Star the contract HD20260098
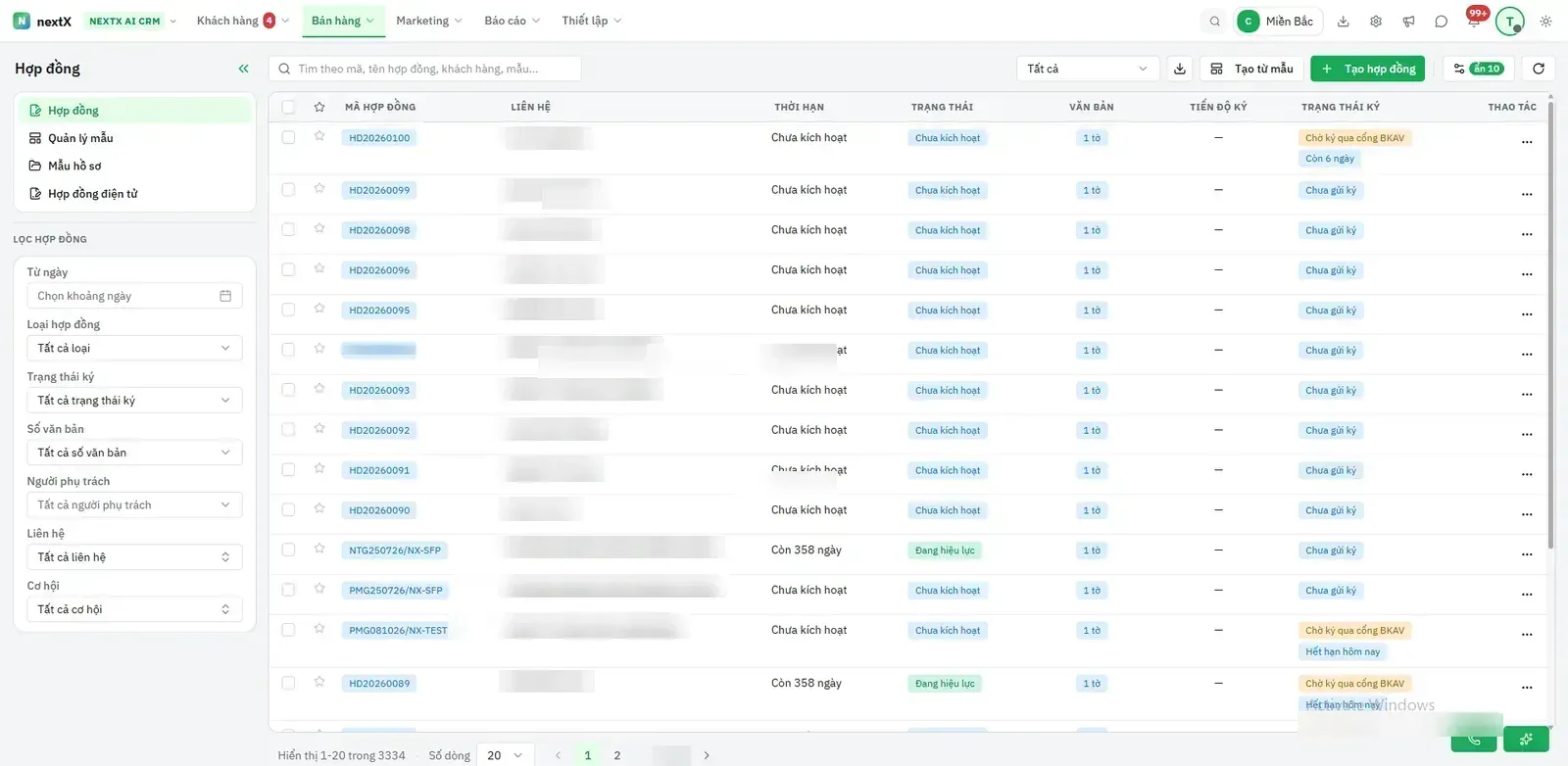1568x766 pixels. [x=319, y=228]
